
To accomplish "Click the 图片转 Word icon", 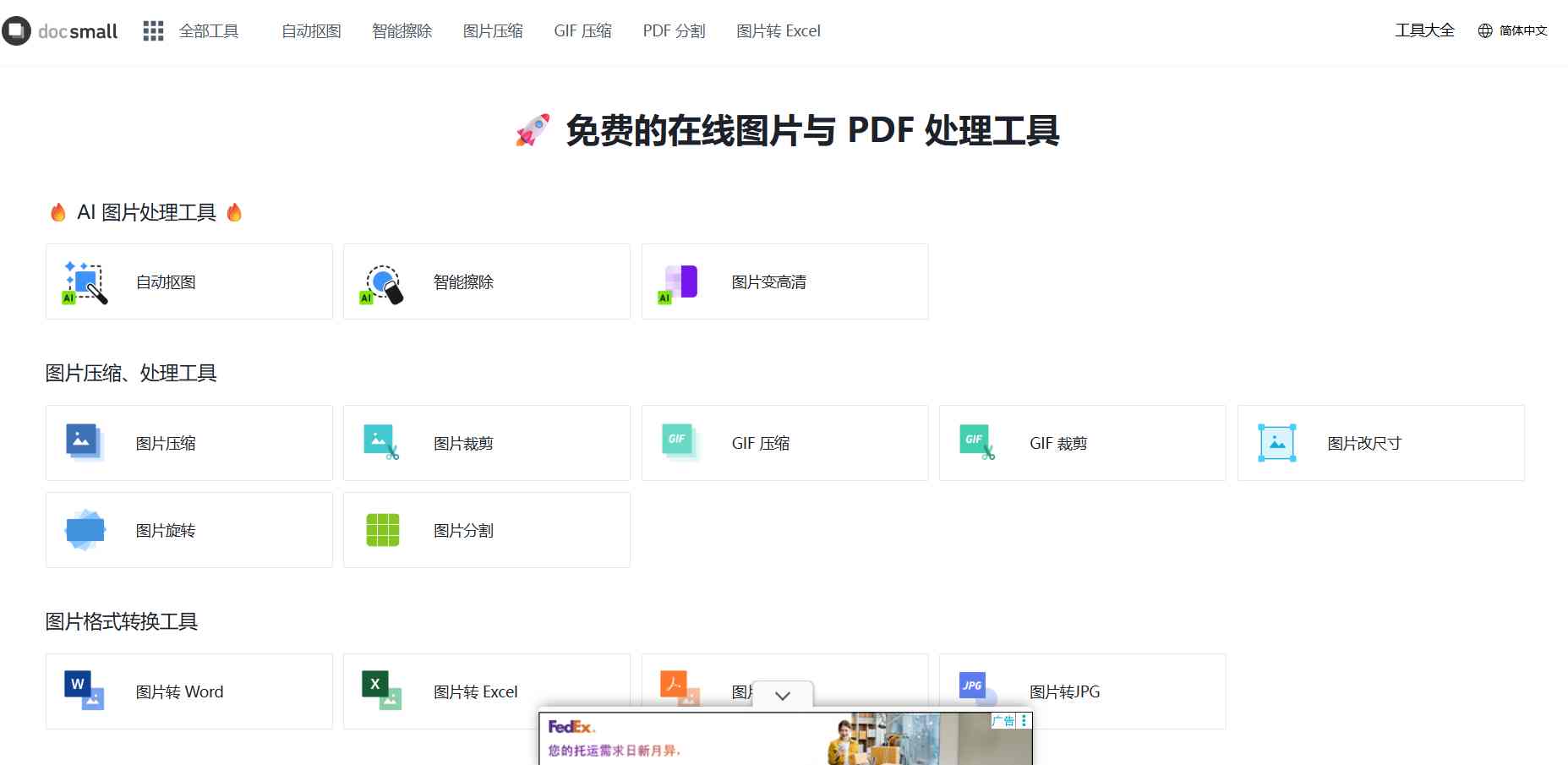I will (84, 691).
